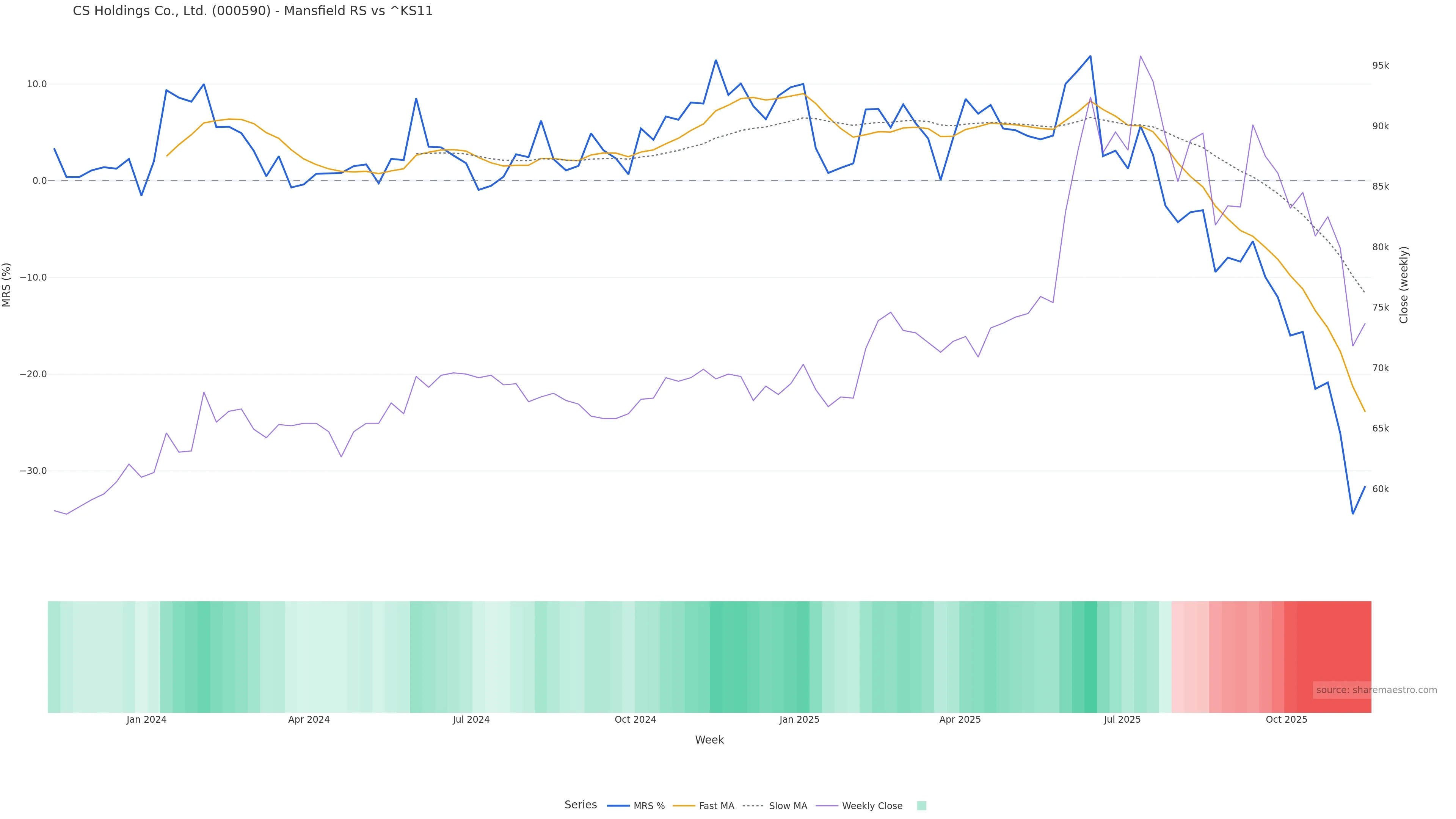Click the Jan 2025 x-axis label
1456x819 pixels.
(x=799, y=720)
